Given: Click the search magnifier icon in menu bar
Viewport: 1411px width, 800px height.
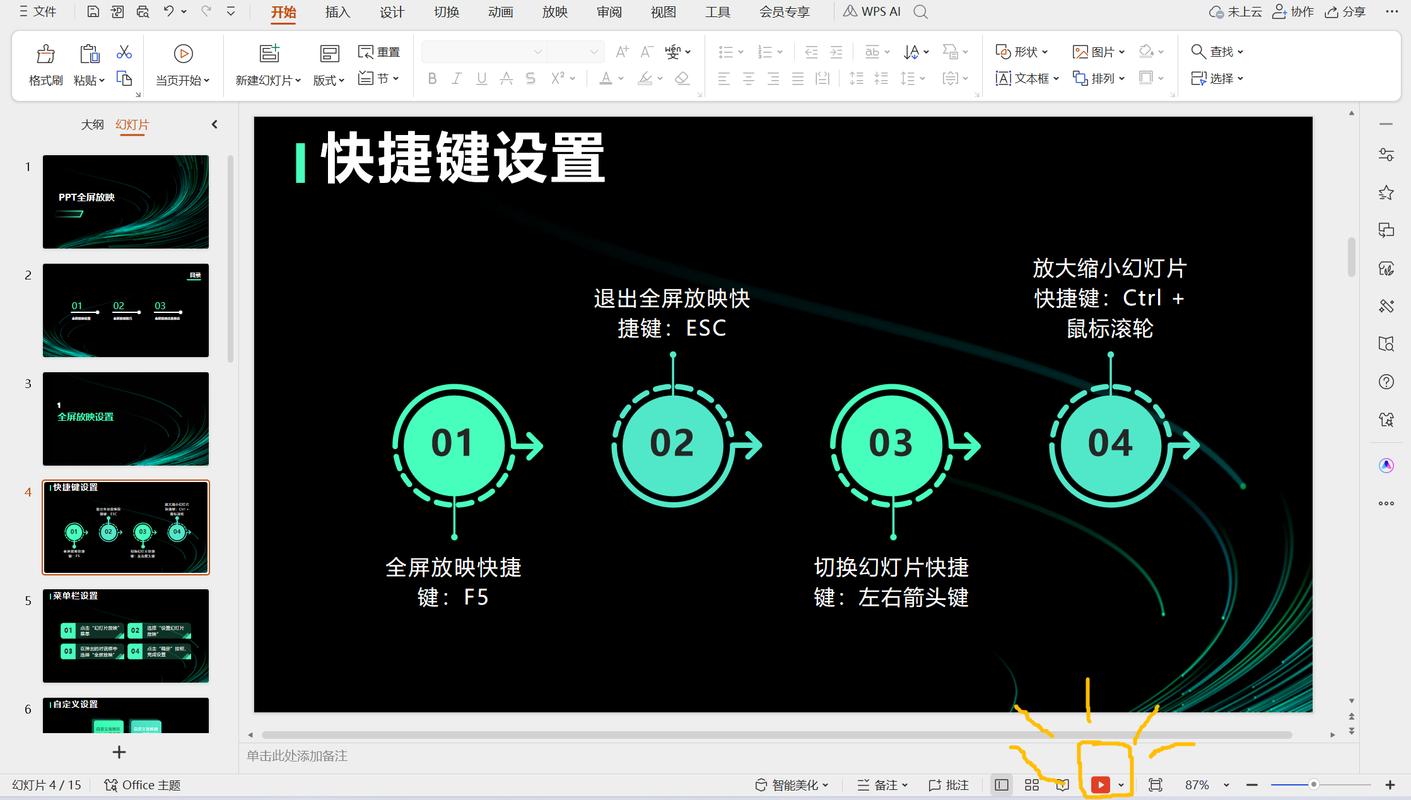Looking at the screenshot, I should pyautogui.click(x=921, y=12).
